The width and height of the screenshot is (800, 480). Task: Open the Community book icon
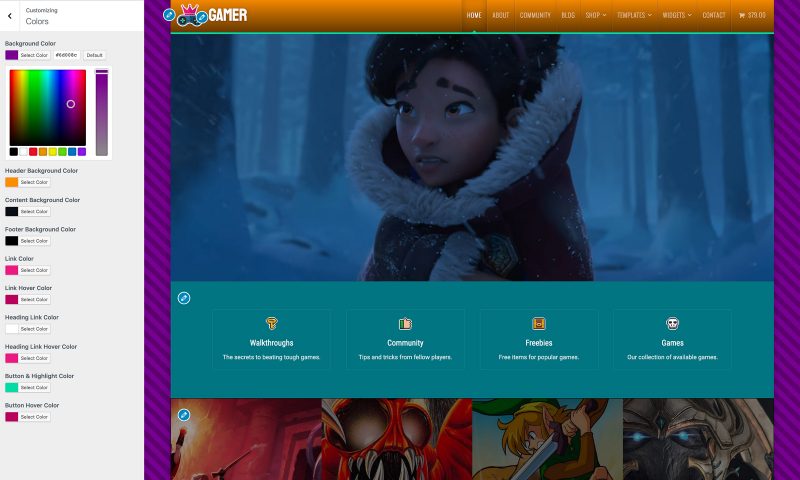click(x=405, y=323)
